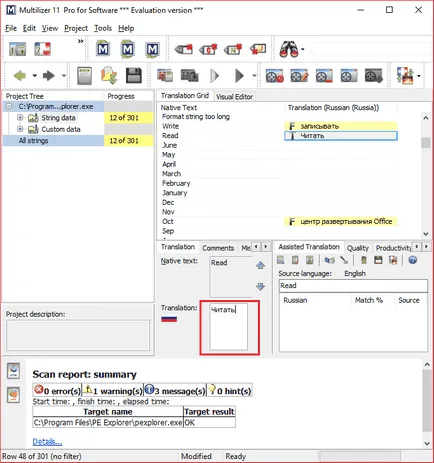Click the tag icon marked with letter J
The height and width of the screenshot is (463, 434).
click(258, 49)
